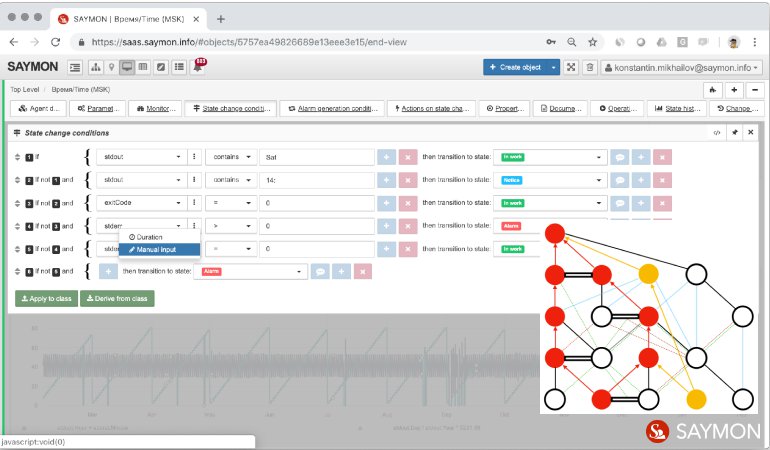Click the Apply to class button
The image size is (770, 450).
click(47, 298)
